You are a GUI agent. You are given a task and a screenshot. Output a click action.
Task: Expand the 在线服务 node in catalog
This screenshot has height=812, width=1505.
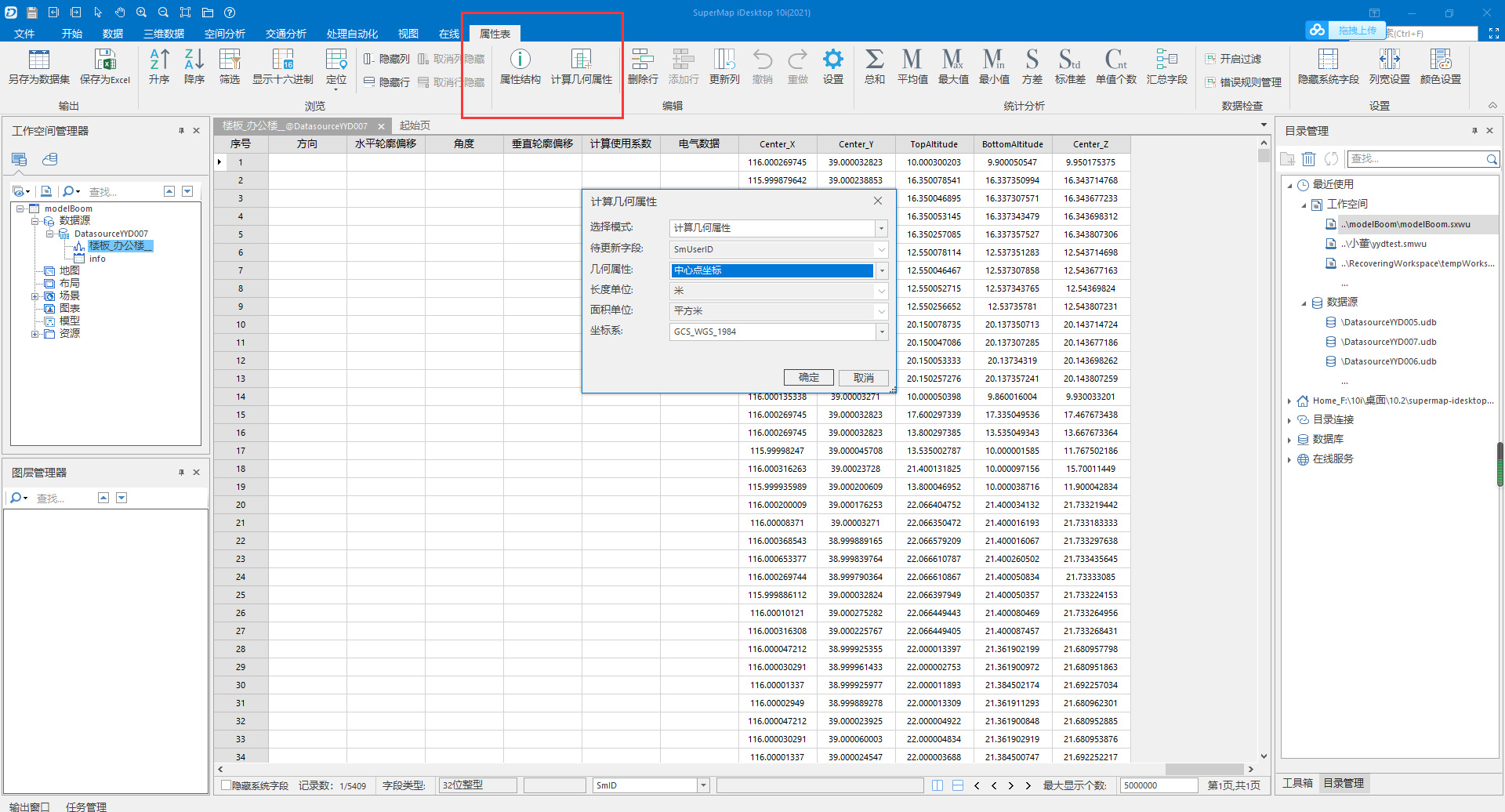coord(1289,459)
